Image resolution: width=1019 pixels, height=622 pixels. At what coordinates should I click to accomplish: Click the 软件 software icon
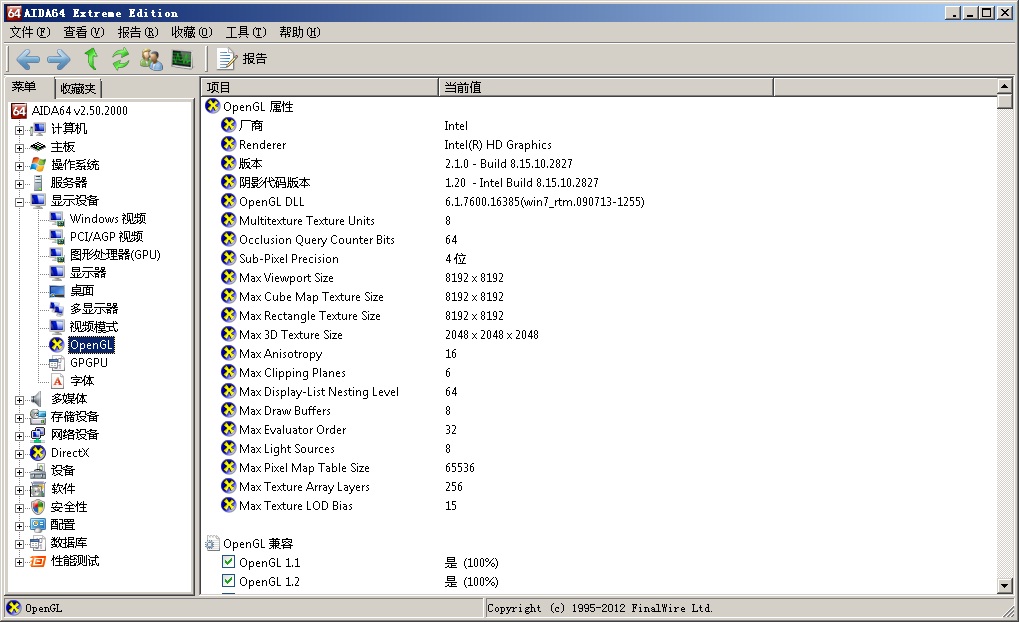coord(38,489)
